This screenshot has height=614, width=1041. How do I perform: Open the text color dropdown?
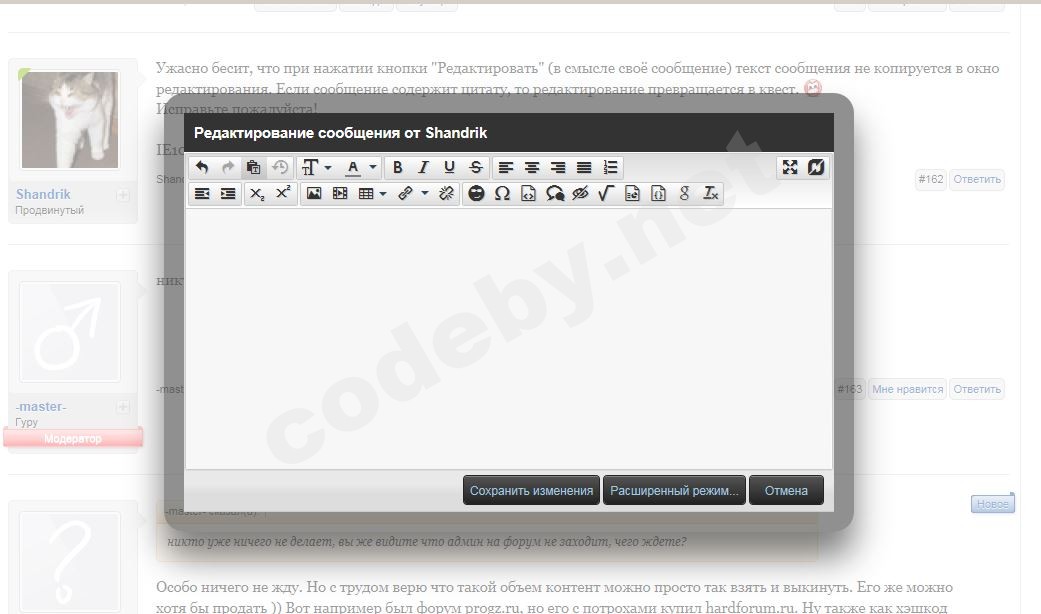(361, 167)
